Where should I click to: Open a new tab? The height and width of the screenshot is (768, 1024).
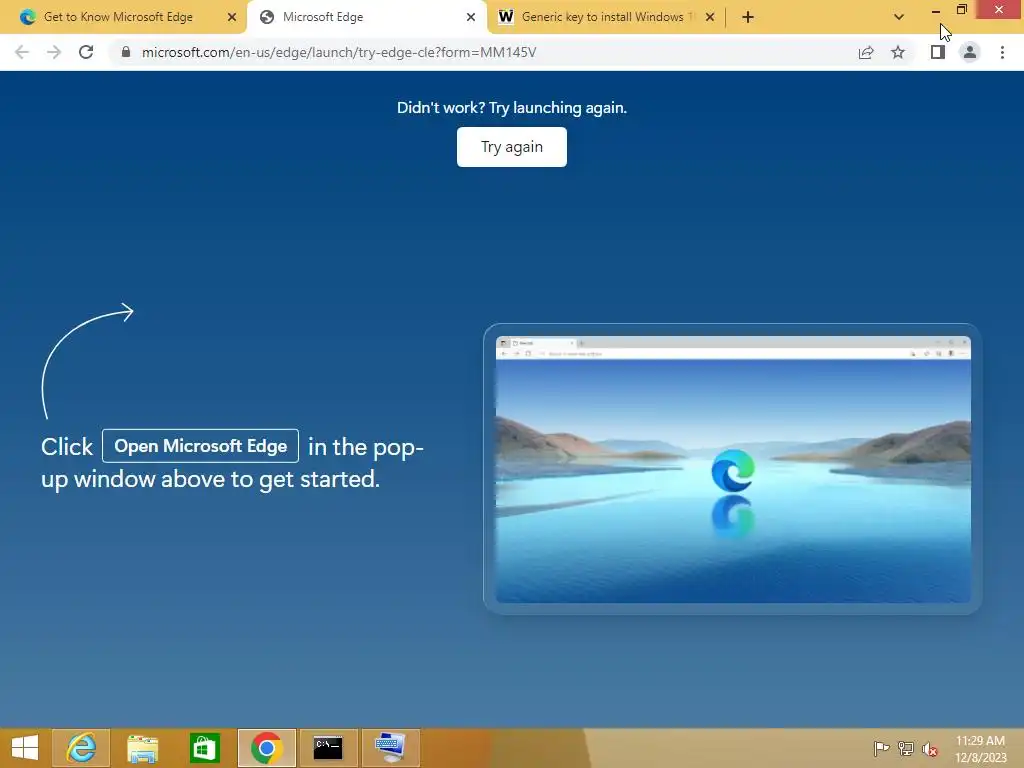(748, 17)
